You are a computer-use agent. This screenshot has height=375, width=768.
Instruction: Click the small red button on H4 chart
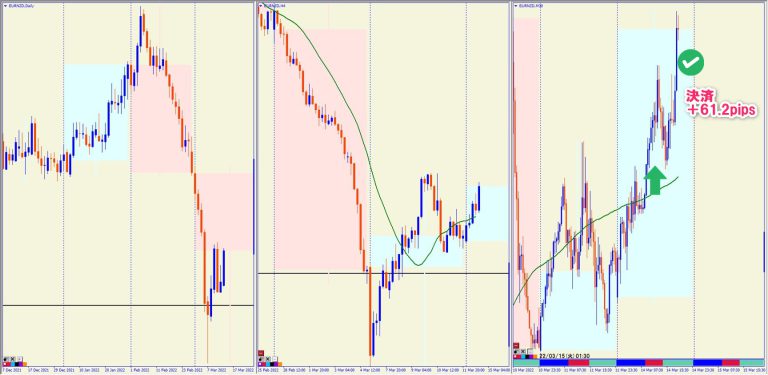261,353
